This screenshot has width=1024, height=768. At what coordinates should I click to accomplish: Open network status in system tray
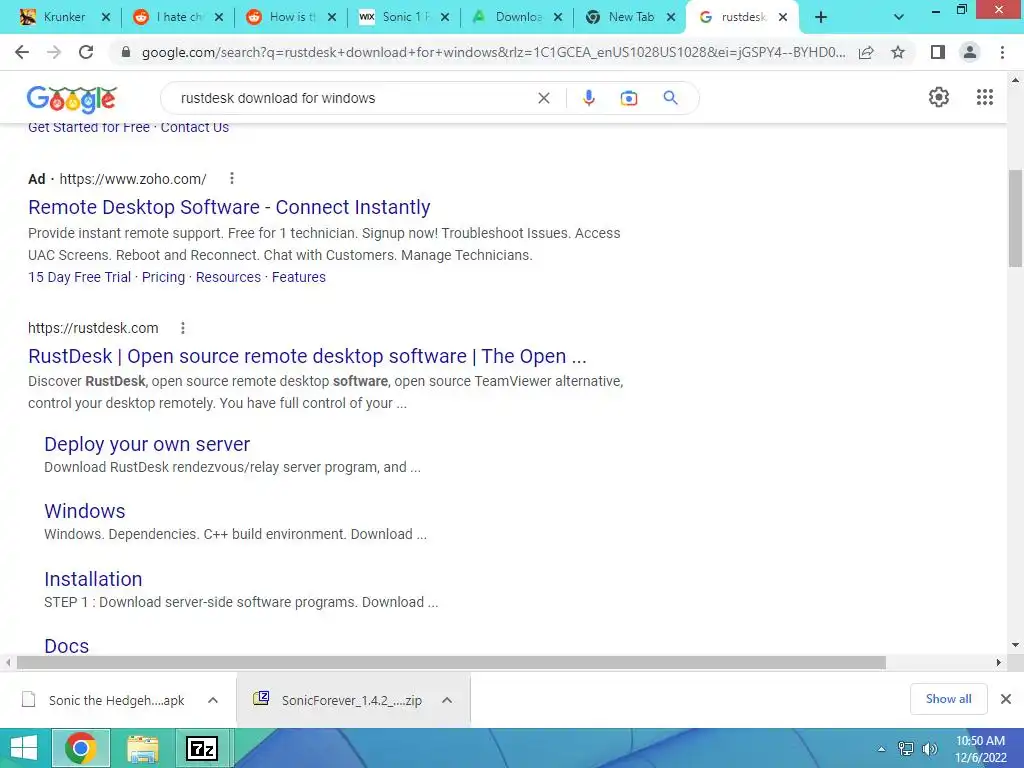(906, 749)
